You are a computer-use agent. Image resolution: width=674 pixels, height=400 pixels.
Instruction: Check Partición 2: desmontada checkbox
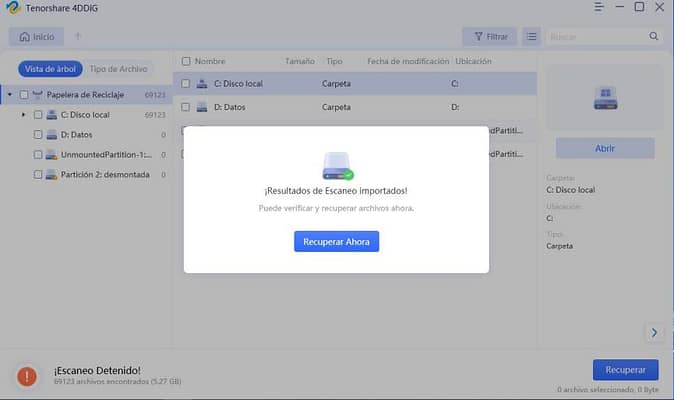click(38, 174)
